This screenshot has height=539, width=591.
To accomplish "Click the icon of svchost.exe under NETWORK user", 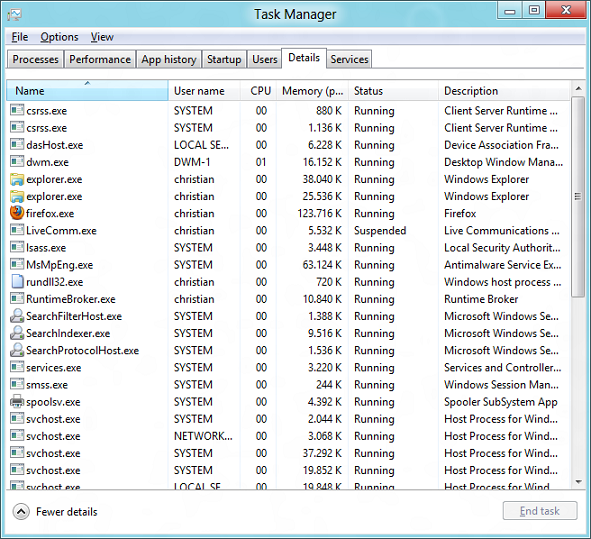I will tap(17, 436).
